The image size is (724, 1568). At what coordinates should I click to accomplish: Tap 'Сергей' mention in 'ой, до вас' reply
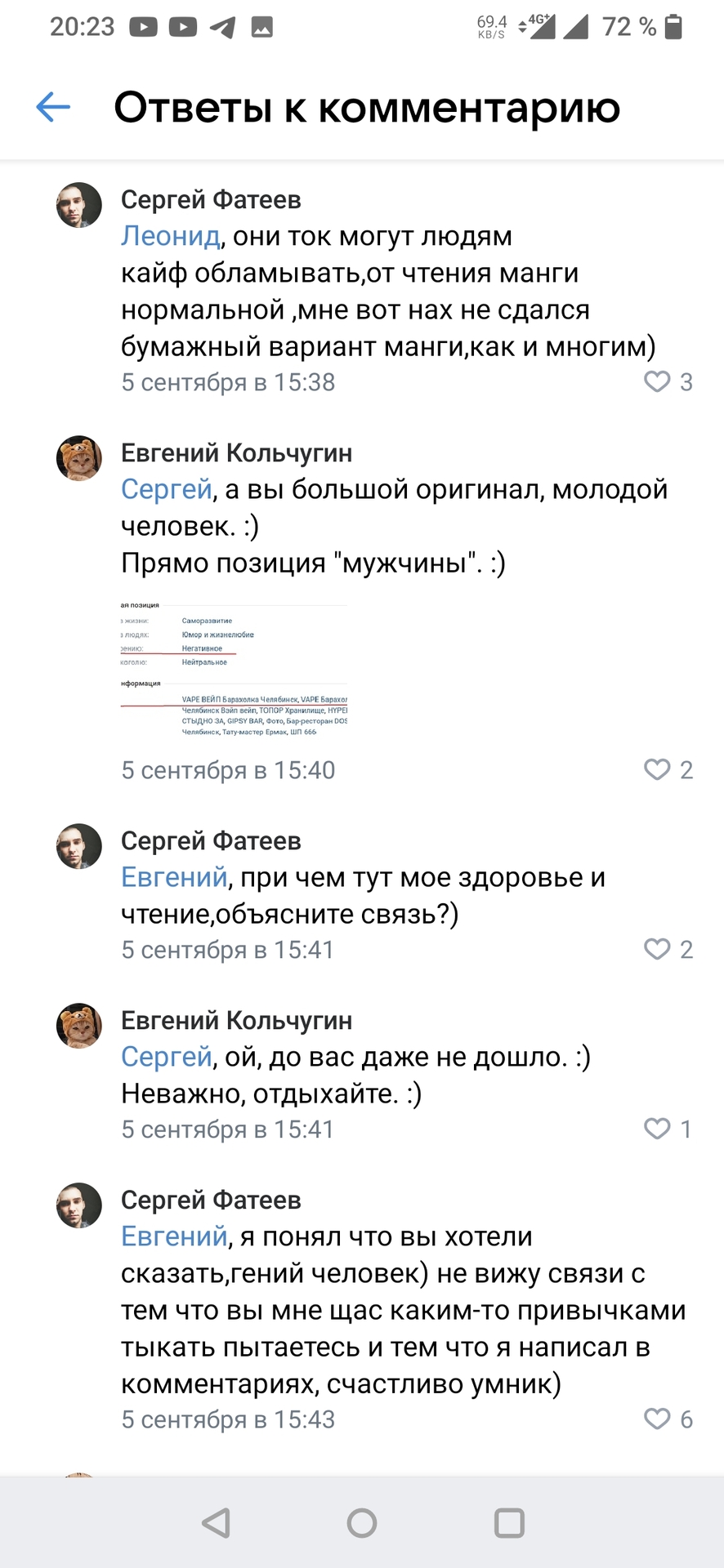pos(167,1057)
